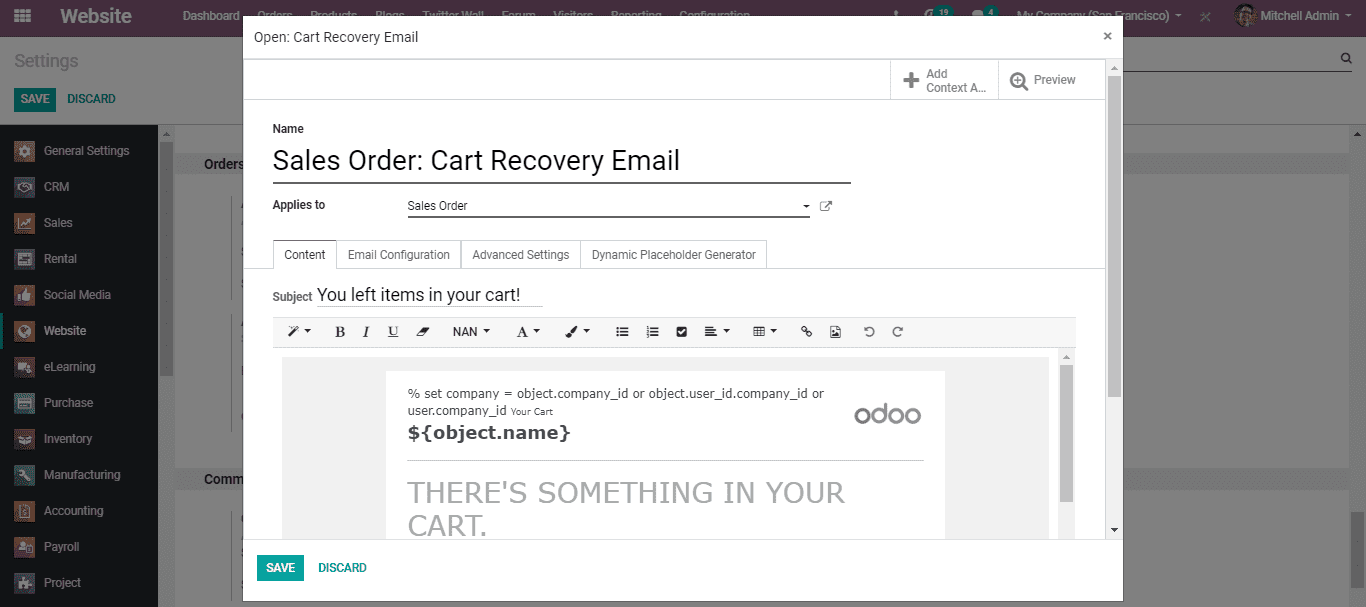Click the redo arrow in editor toolbar
Viewport: 1366px width, 607px height.
pyautogui.click(x=898, y=332)
